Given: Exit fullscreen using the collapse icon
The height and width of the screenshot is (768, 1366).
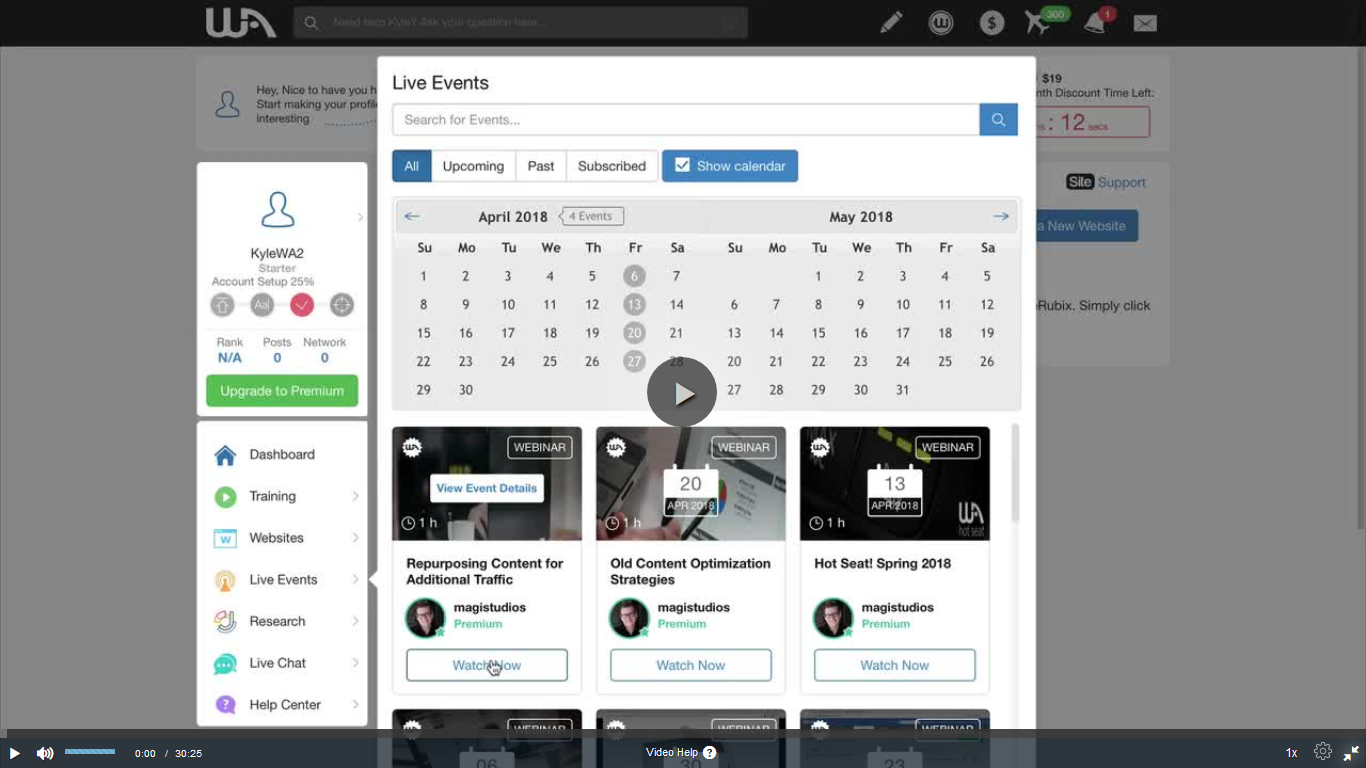Looking at the screenshot, I should pos(1351,753).
